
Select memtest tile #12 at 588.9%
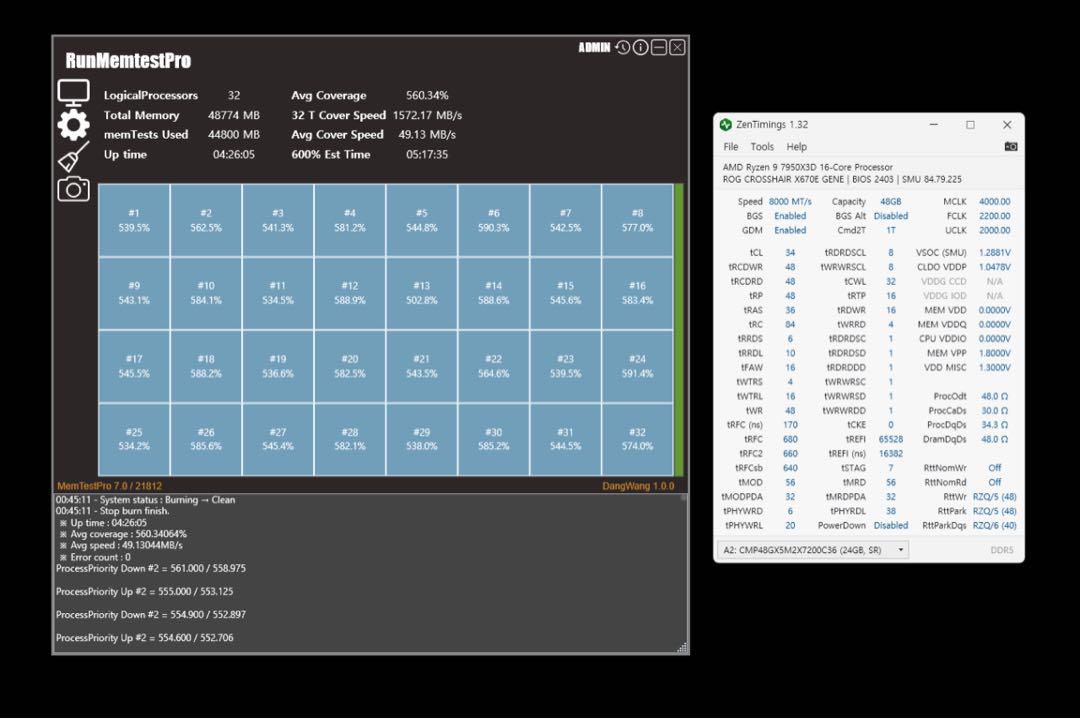pos(350,293)
